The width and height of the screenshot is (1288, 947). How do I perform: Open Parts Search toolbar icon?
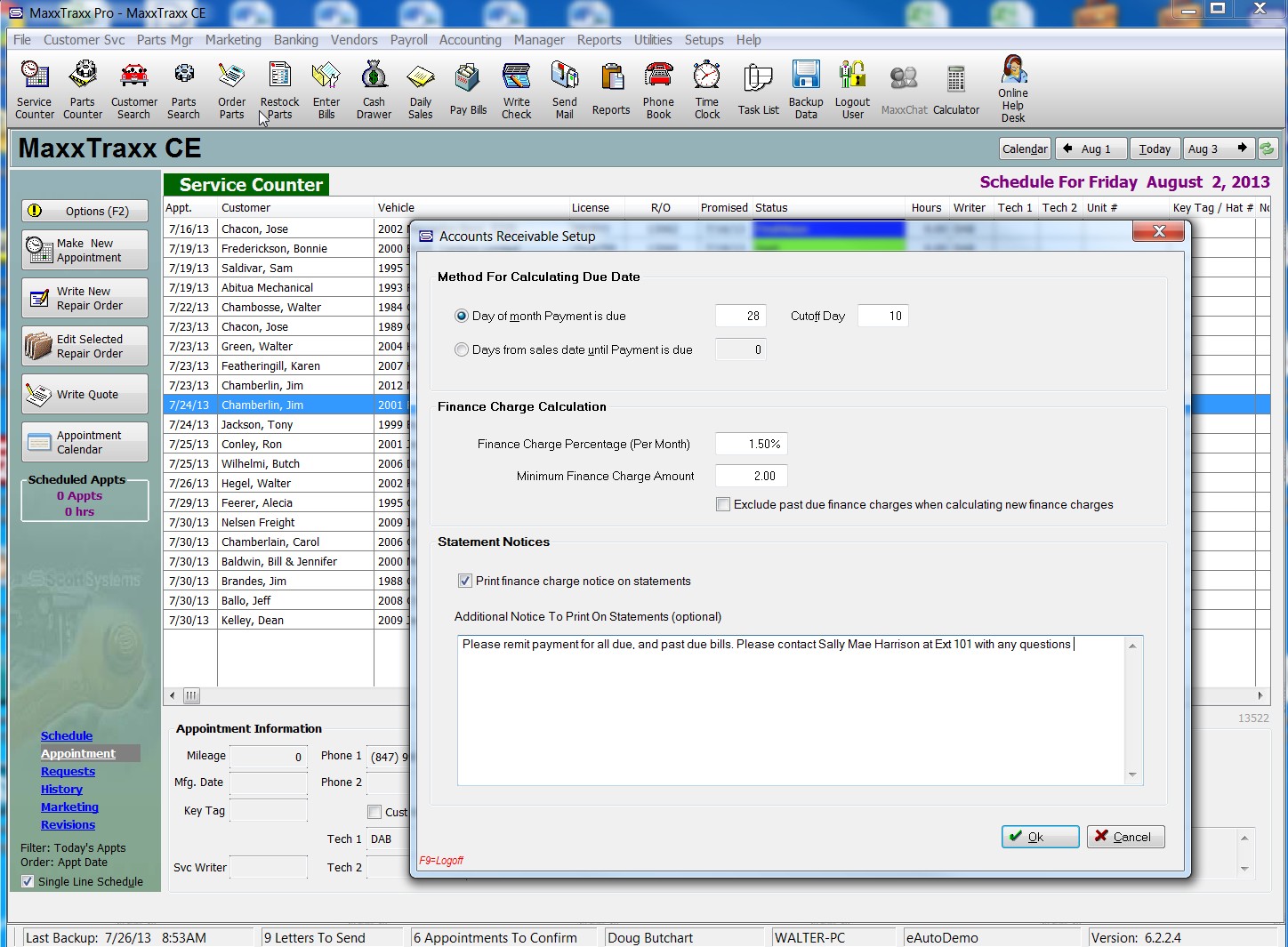pos(183,90)
